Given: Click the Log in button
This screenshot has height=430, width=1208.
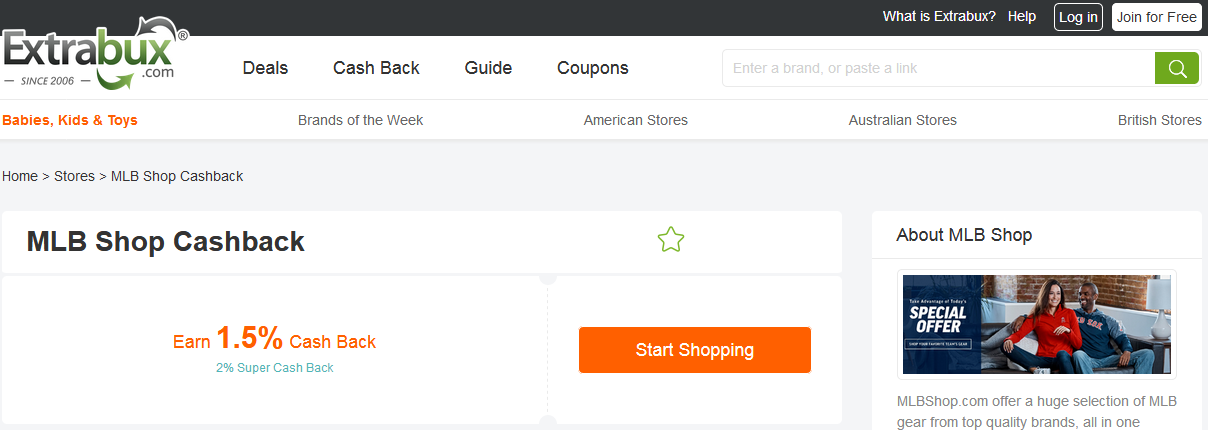Looking at the screenshot, I should (x=1078, y=17).
